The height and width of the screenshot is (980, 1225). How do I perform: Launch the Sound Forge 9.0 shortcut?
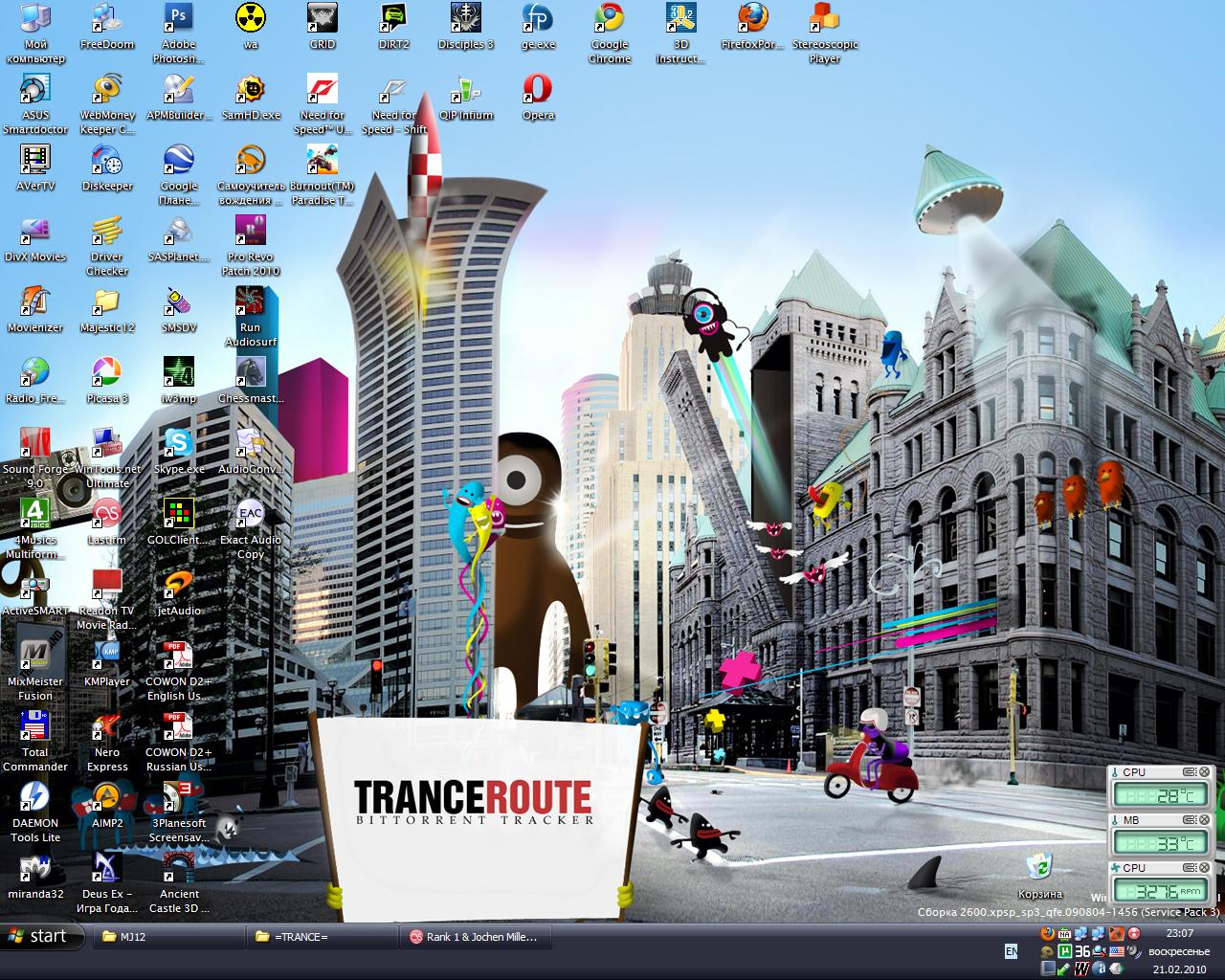click(35, 458)
